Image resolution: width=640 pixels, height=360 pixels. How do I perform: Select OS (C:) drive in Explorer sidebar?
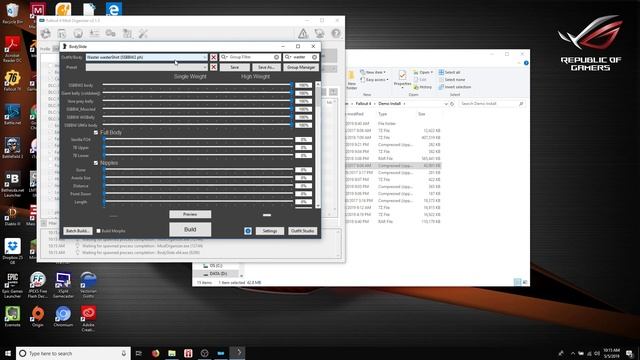click(216, 266)
